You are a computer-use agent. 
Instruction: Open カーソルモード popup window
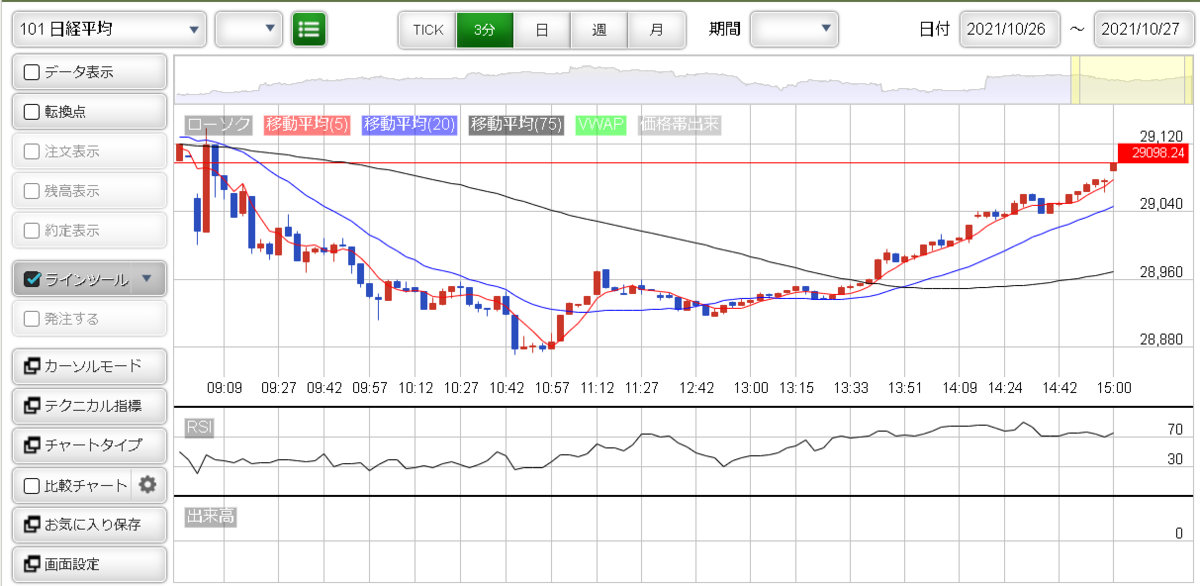89,366
